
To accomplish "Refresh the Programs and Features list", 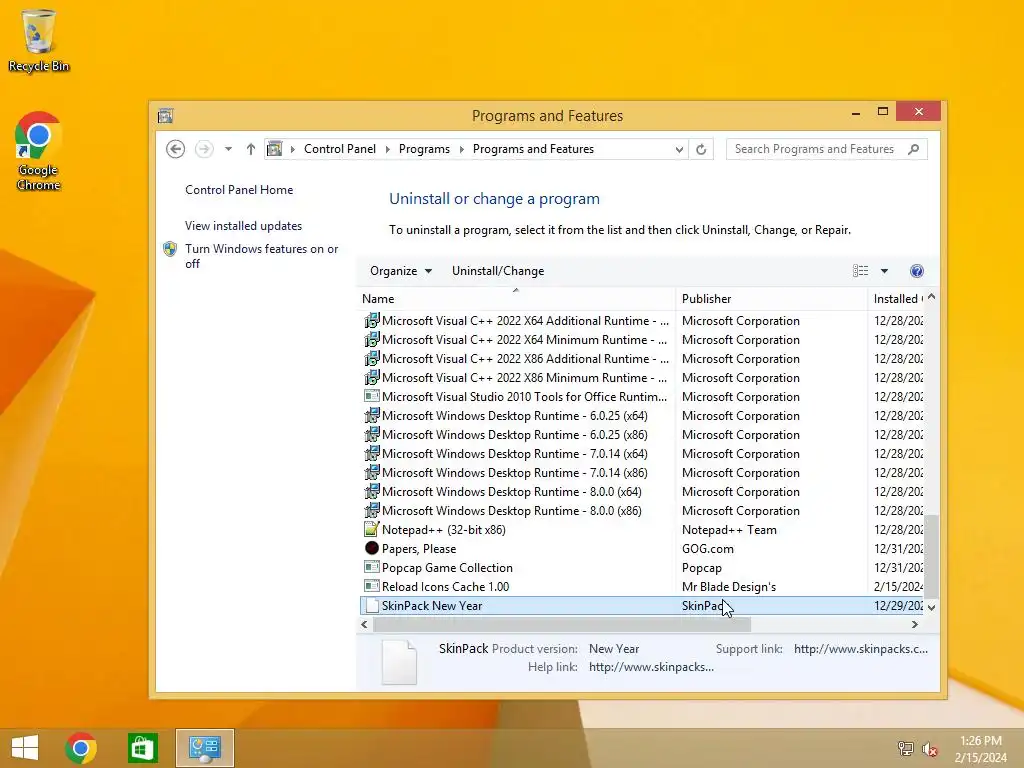I will 701,149.
